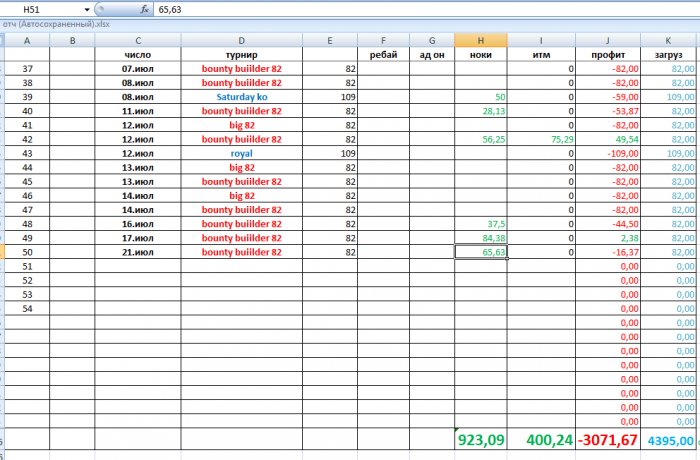Select the 'Saturday ko' tournament cell
This screenshot has width=700, height=460.
point(242,97)
